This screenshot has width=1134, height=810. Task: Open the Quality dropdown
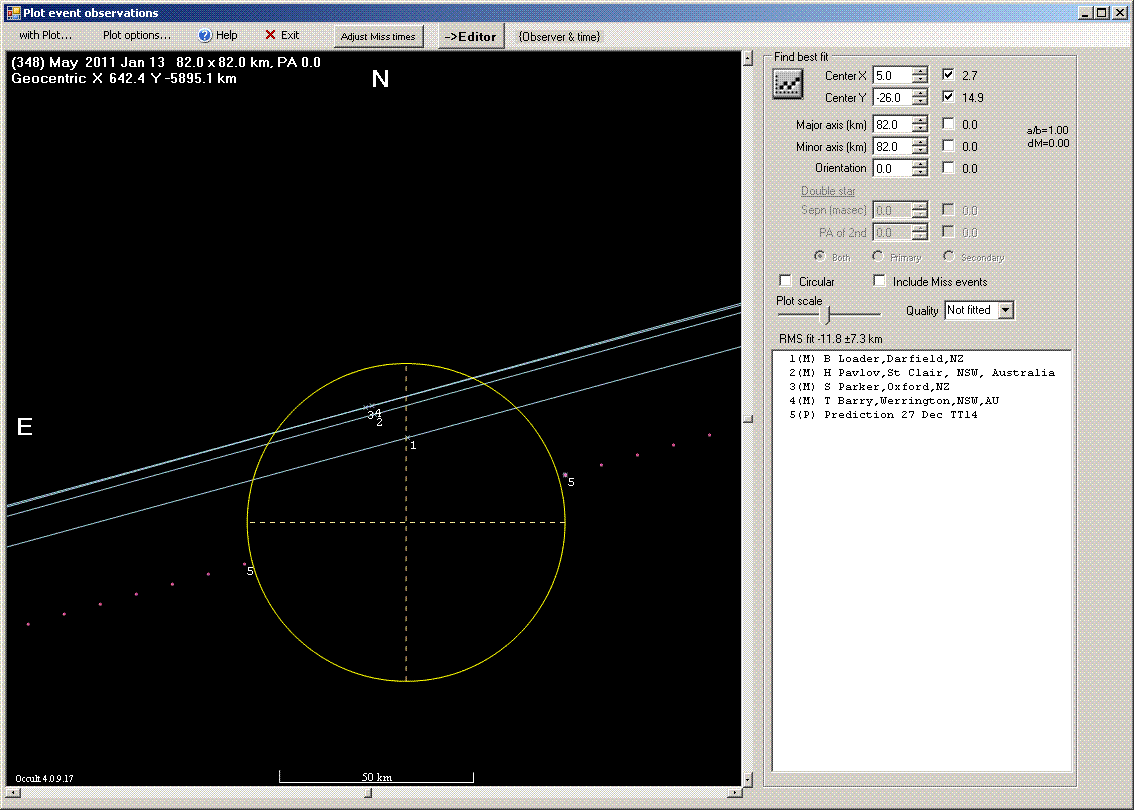1005,310
